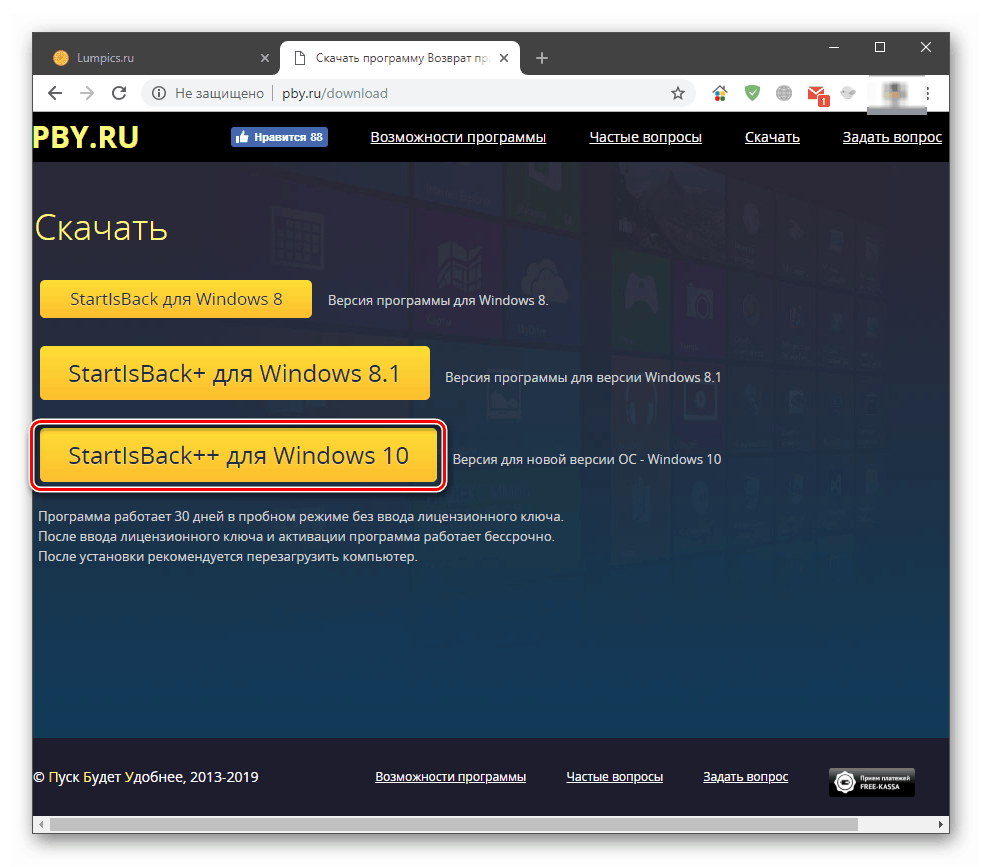Viewport: 982px width, 867px height.
Task: Close the Lumpics.ru tab
Action: 265,58
